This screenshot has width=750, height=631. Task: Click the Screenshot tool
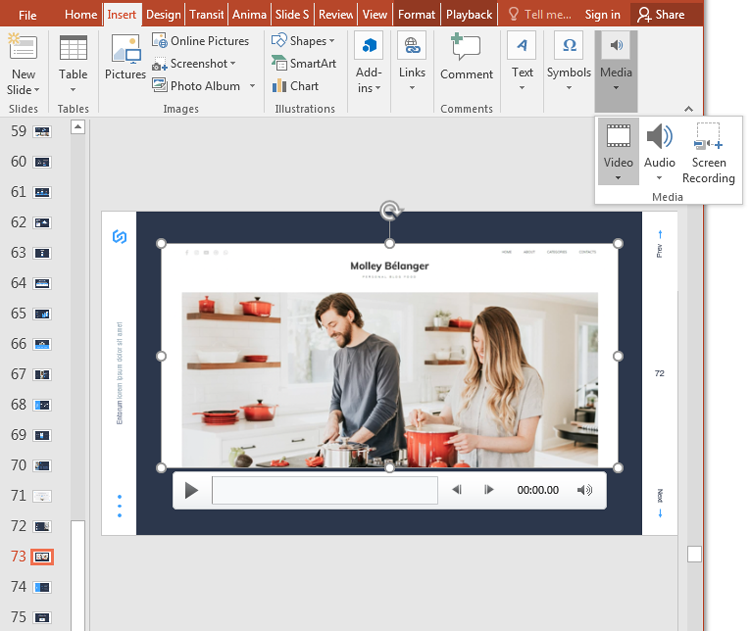point(194,64)
